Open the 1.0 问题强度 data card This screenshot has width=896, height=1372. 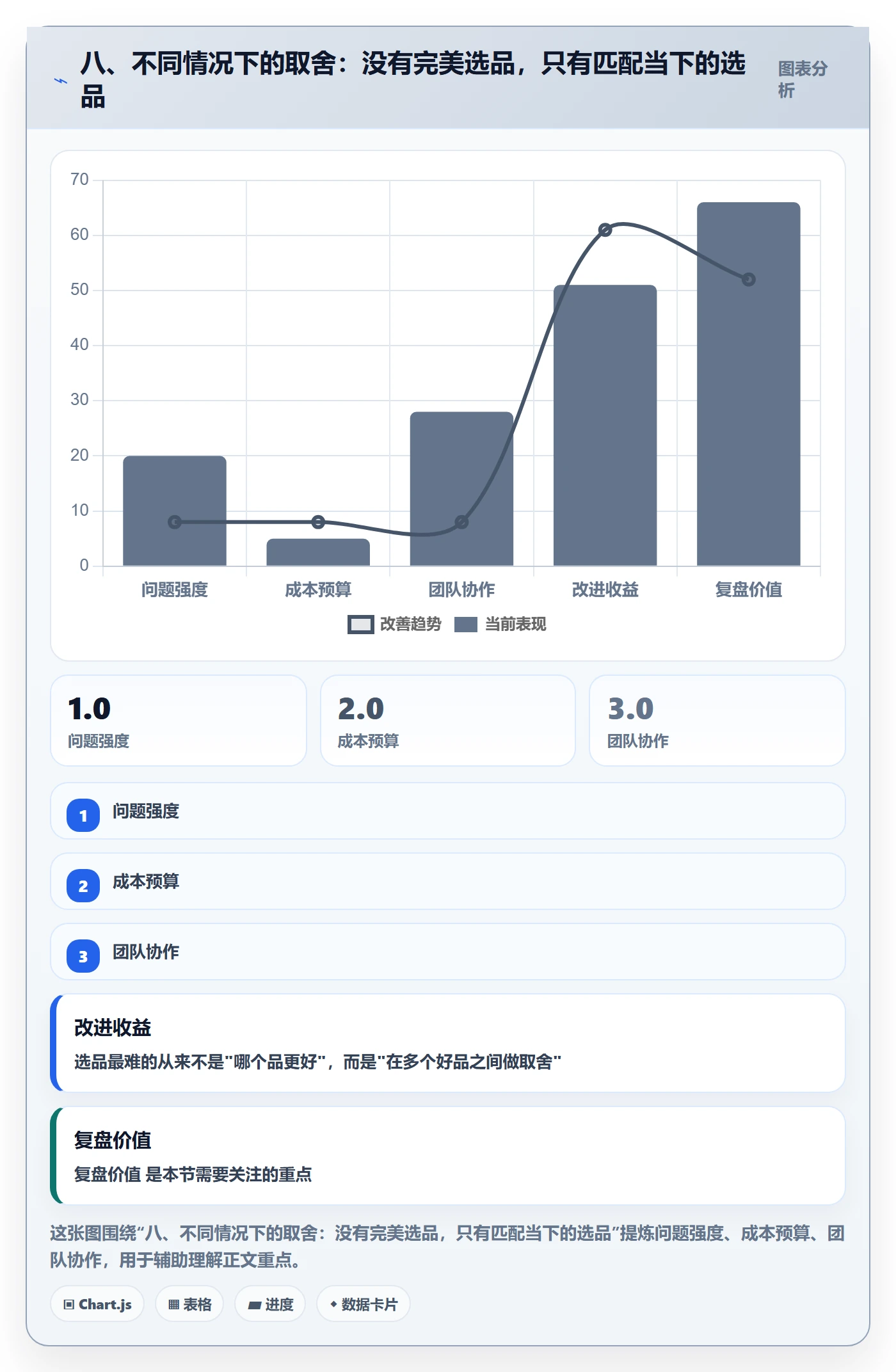tap(179, 721)
